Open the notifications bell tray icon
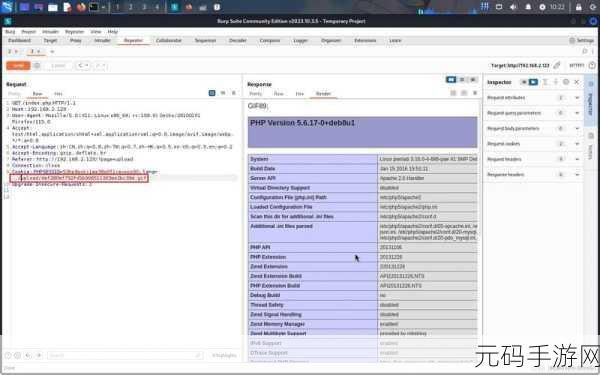600x375 pixels. pyautogui.click(x=528, y=7)
